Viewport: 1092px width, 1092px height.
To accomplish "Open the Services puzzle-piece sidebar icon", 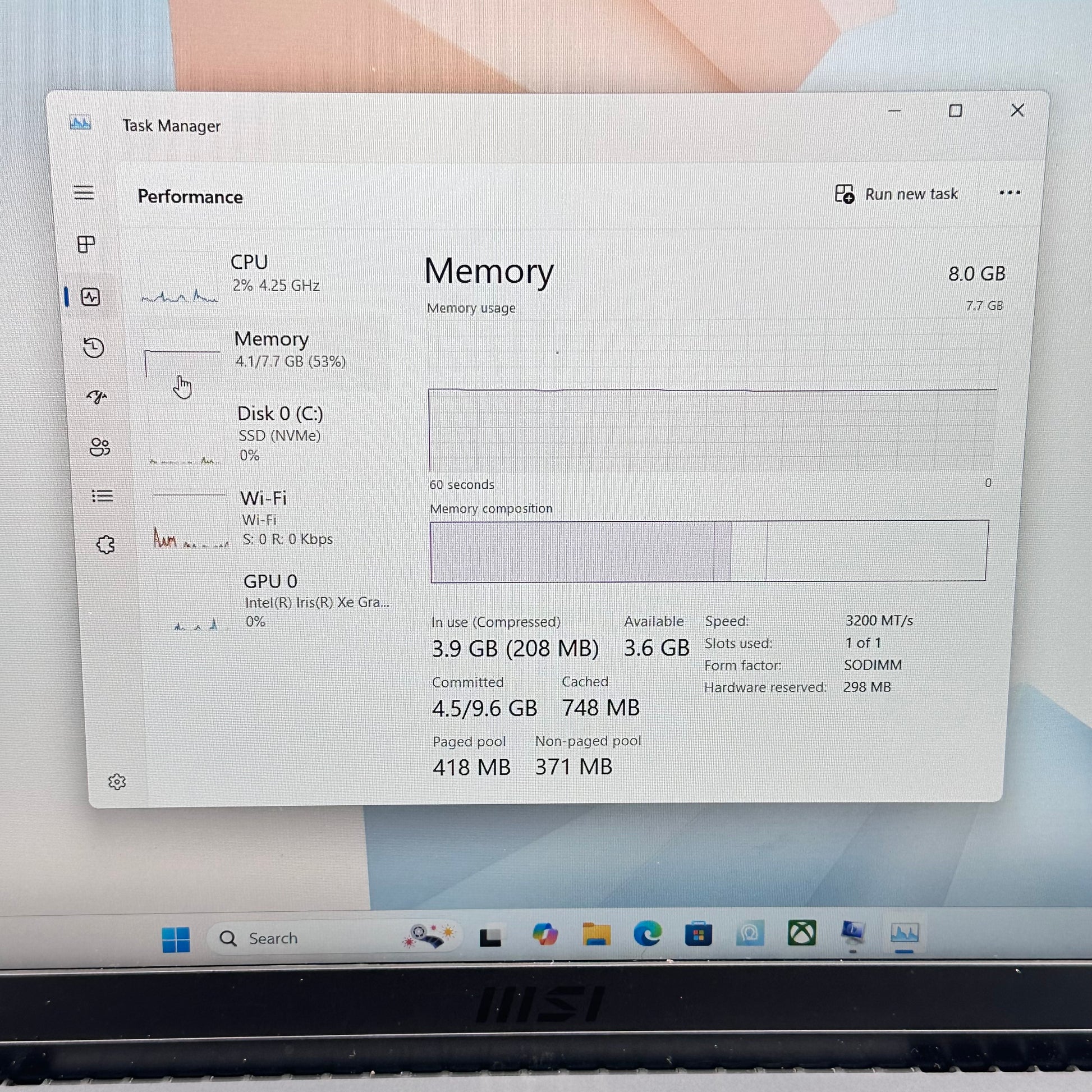I will (105, 545).
